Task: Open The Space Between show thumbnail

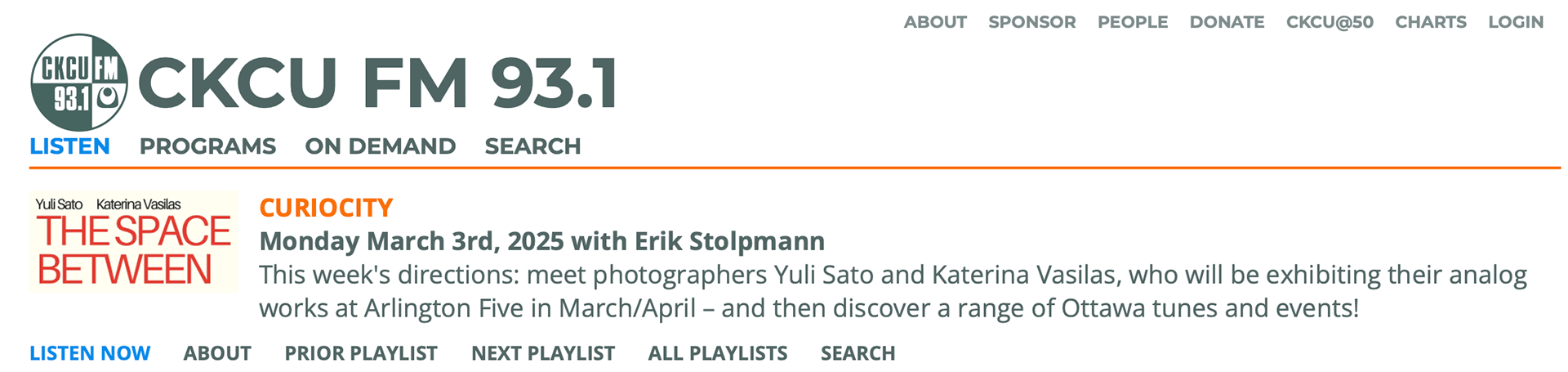Action: 134,241
